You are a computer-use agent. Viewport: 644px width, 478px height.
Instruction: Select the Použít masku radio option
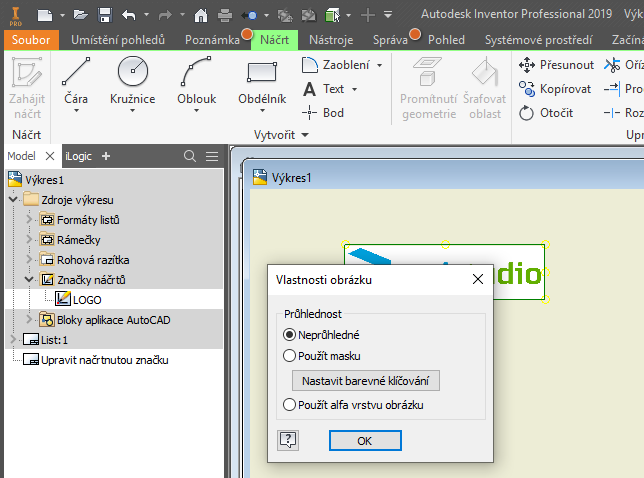tap(290, 355)
